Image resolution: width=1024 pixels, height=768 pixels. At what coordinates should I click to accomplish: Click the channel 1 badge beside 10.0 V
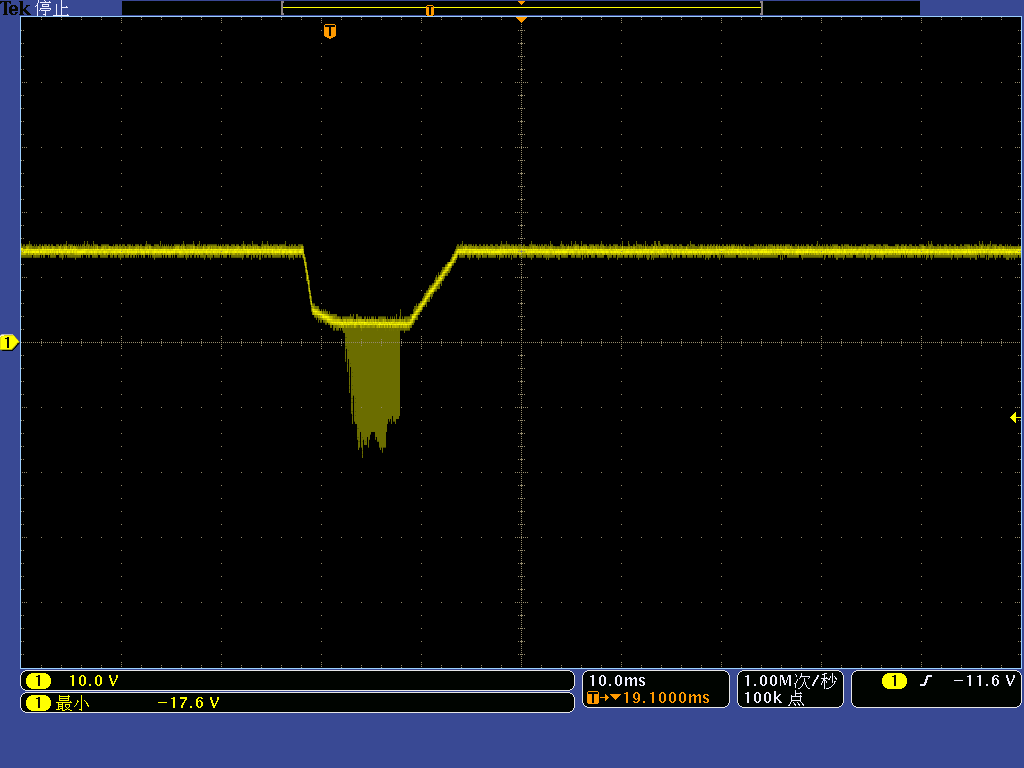click(38, 681)
